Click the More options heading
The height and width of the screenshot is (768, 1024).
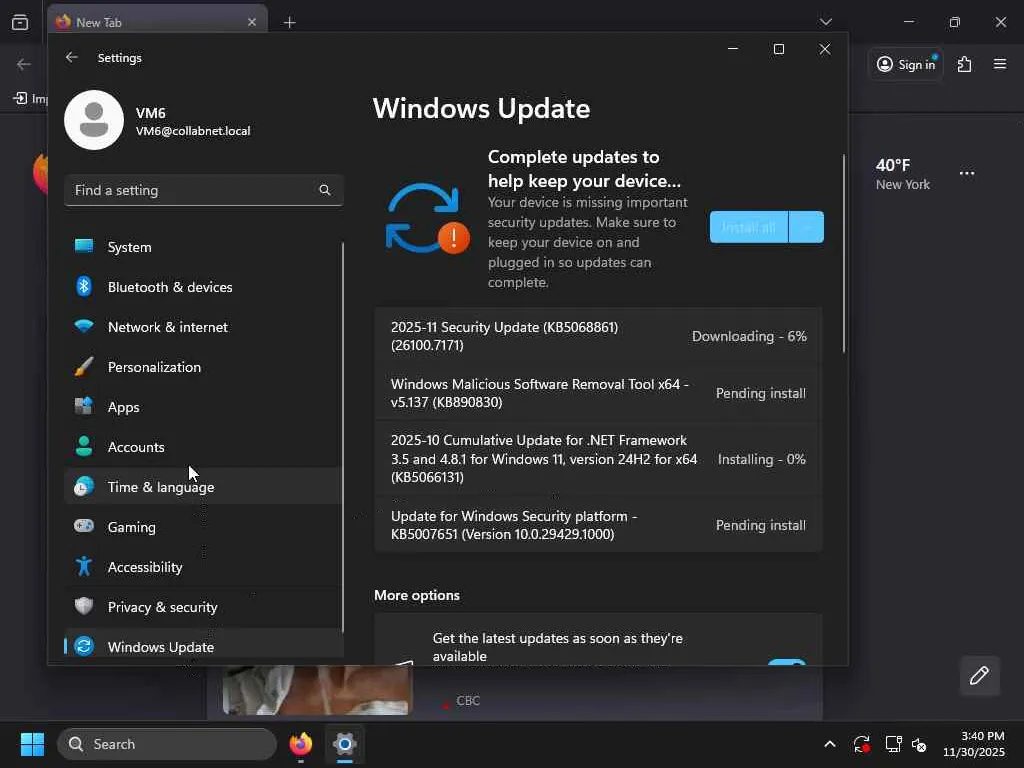click(x=417, y=595)
